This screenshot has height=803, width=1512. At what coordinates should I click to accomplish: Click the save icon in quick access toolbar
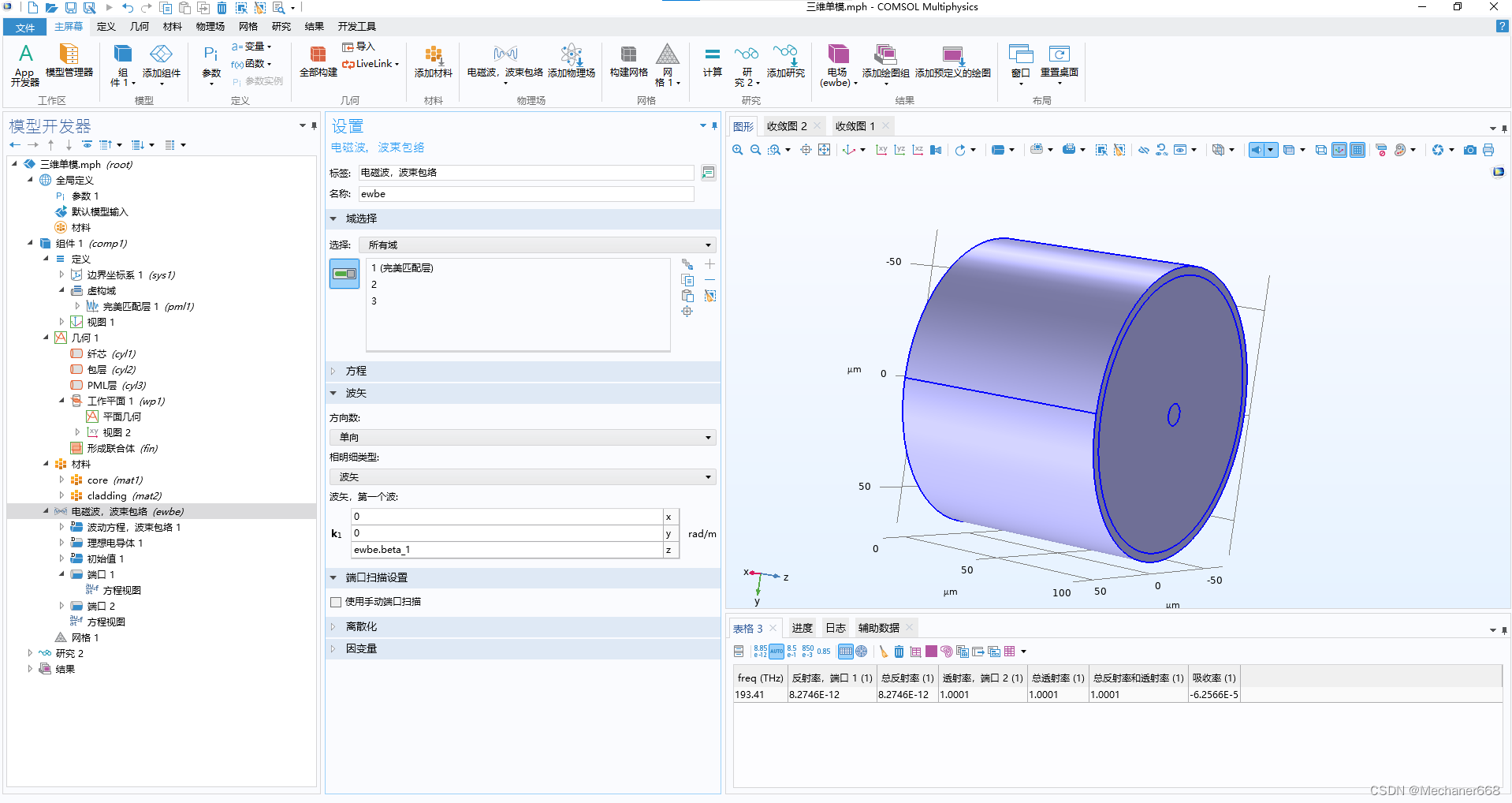pyautogui.click(x=71, y=8)
